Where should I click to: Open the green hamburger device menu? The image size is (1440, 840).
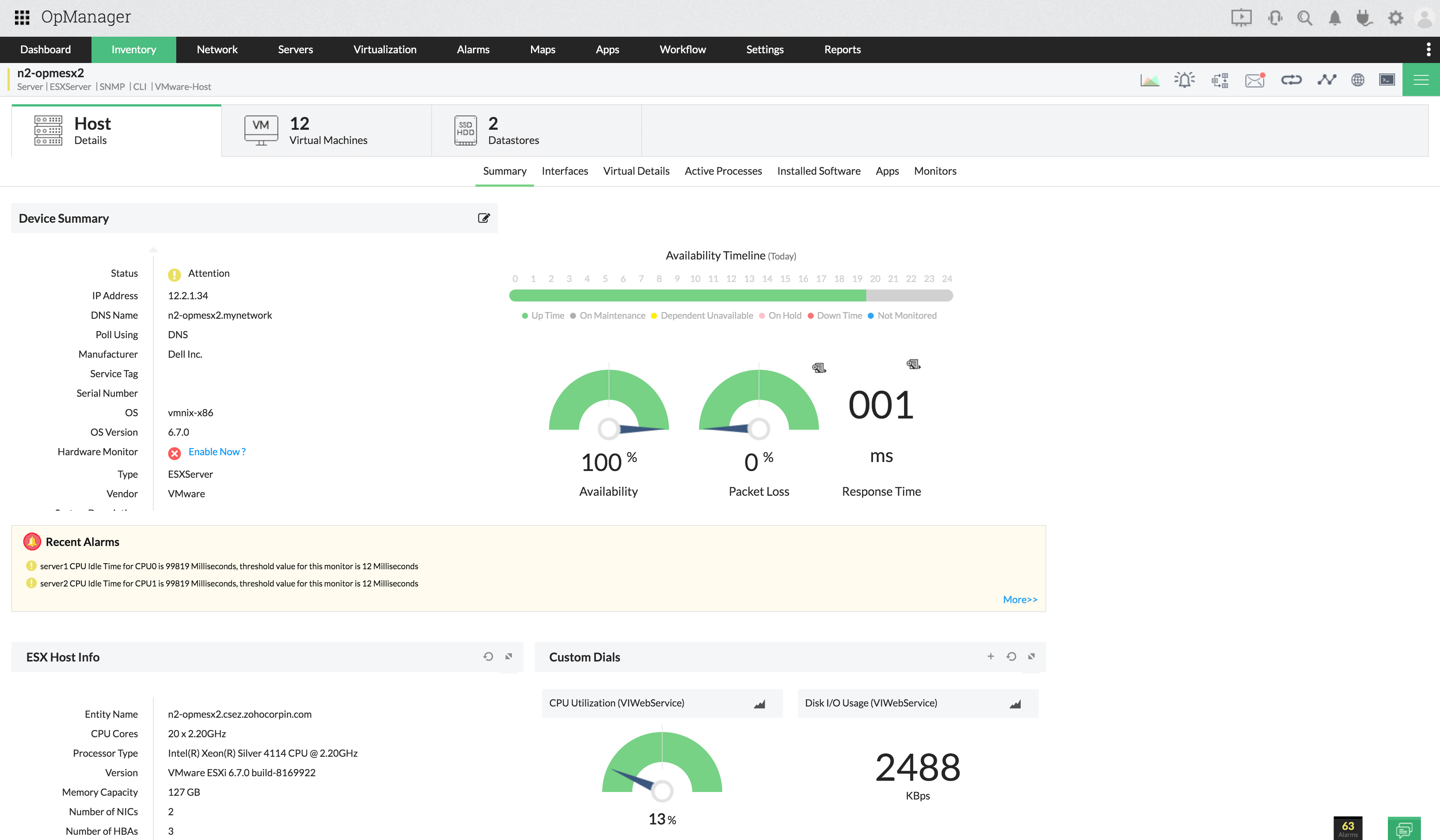pos(1420,80)
